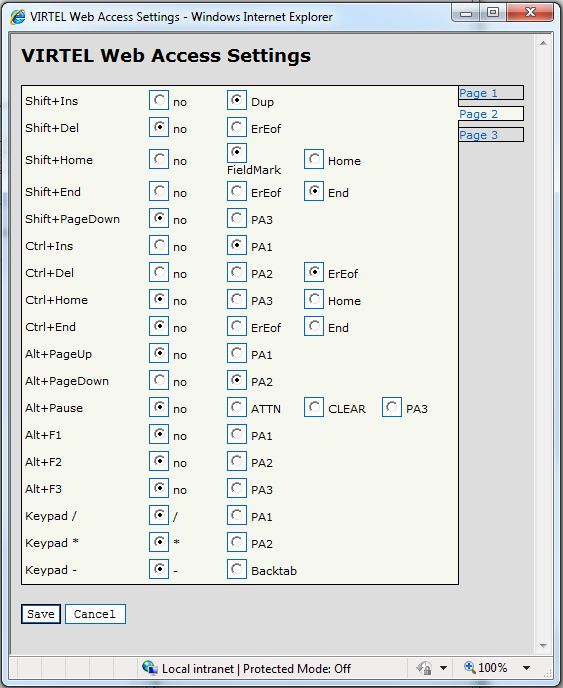
Task: Minimize the Internet Explorer window
Action: [466, 13]
